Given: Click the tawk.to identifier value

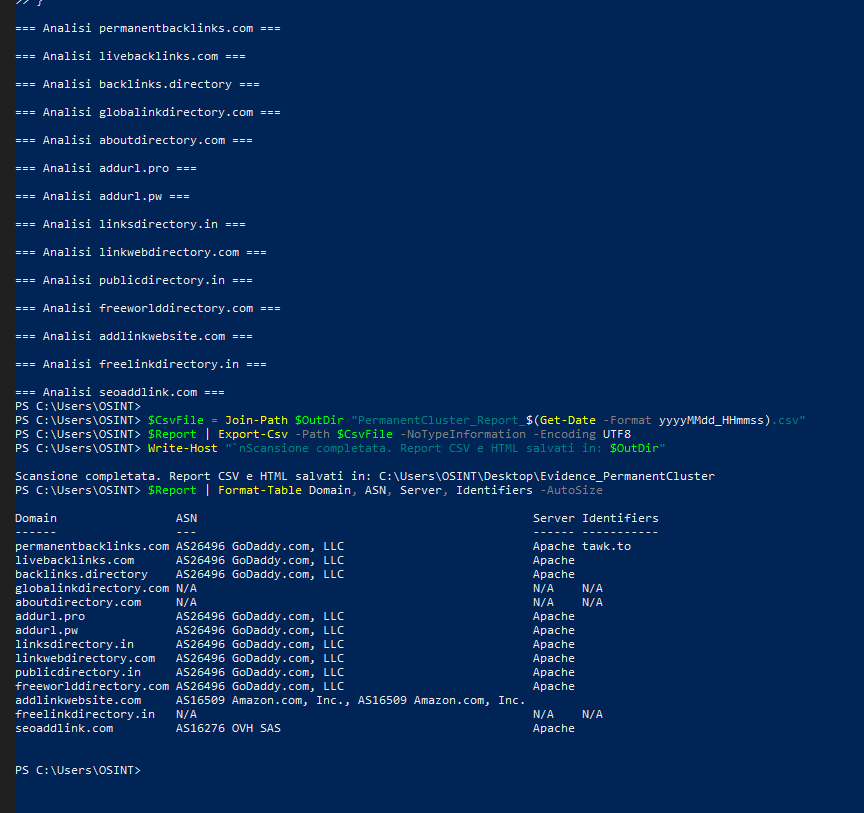Looking at the screenshot, I should tap(606, 546).
